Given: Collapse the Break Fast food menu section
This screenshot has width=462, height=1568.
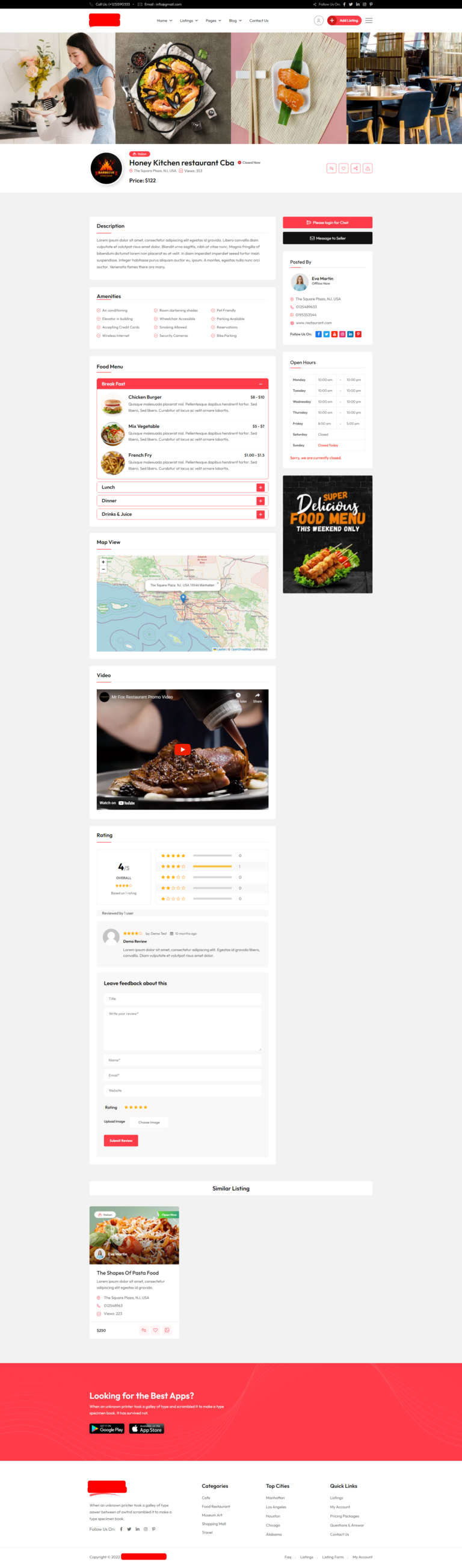Looking at the screenshot, I should [260, 384].
